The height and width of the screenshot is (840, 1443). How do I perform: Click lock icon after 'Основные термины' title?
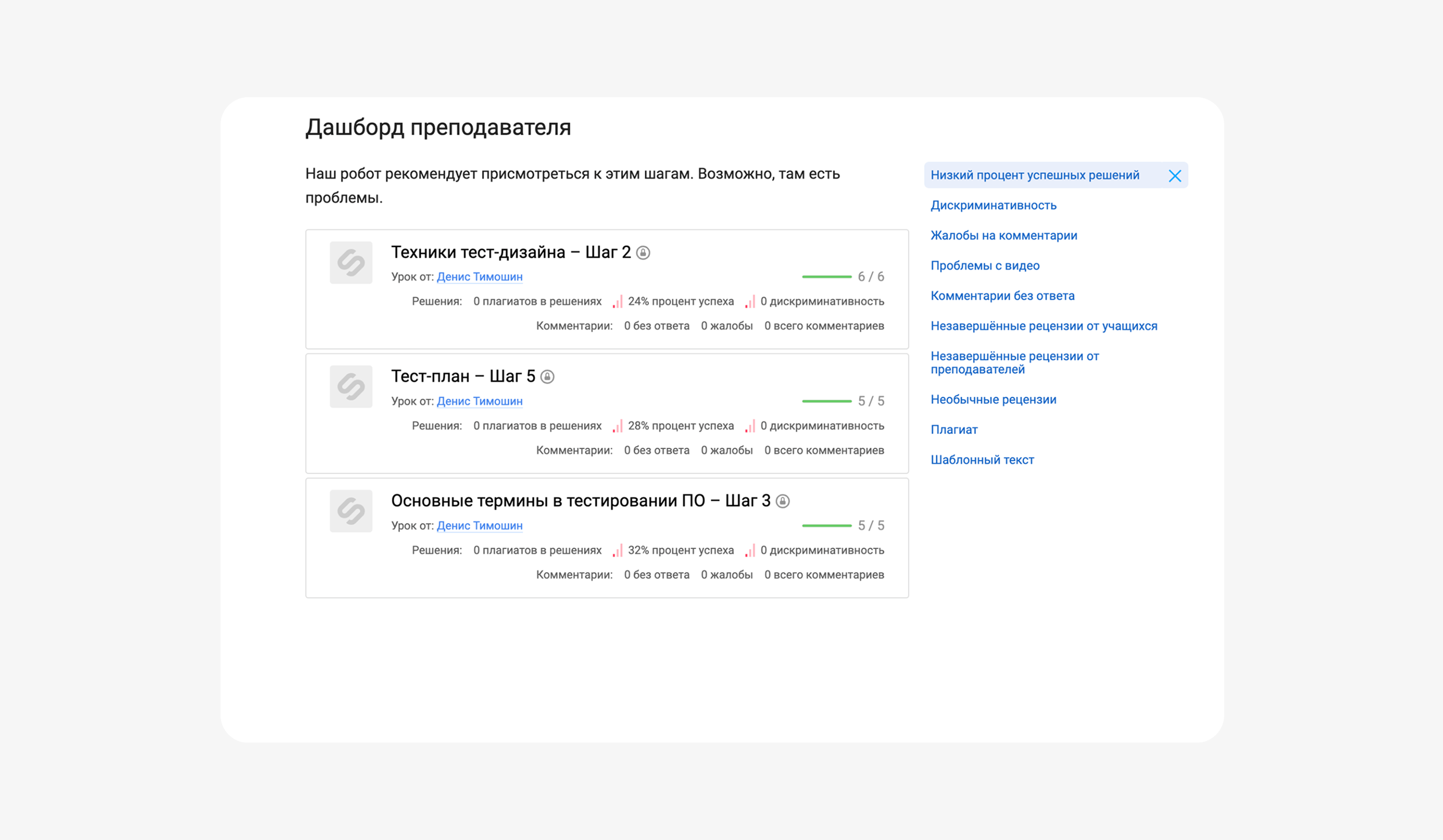pos(783,501)
